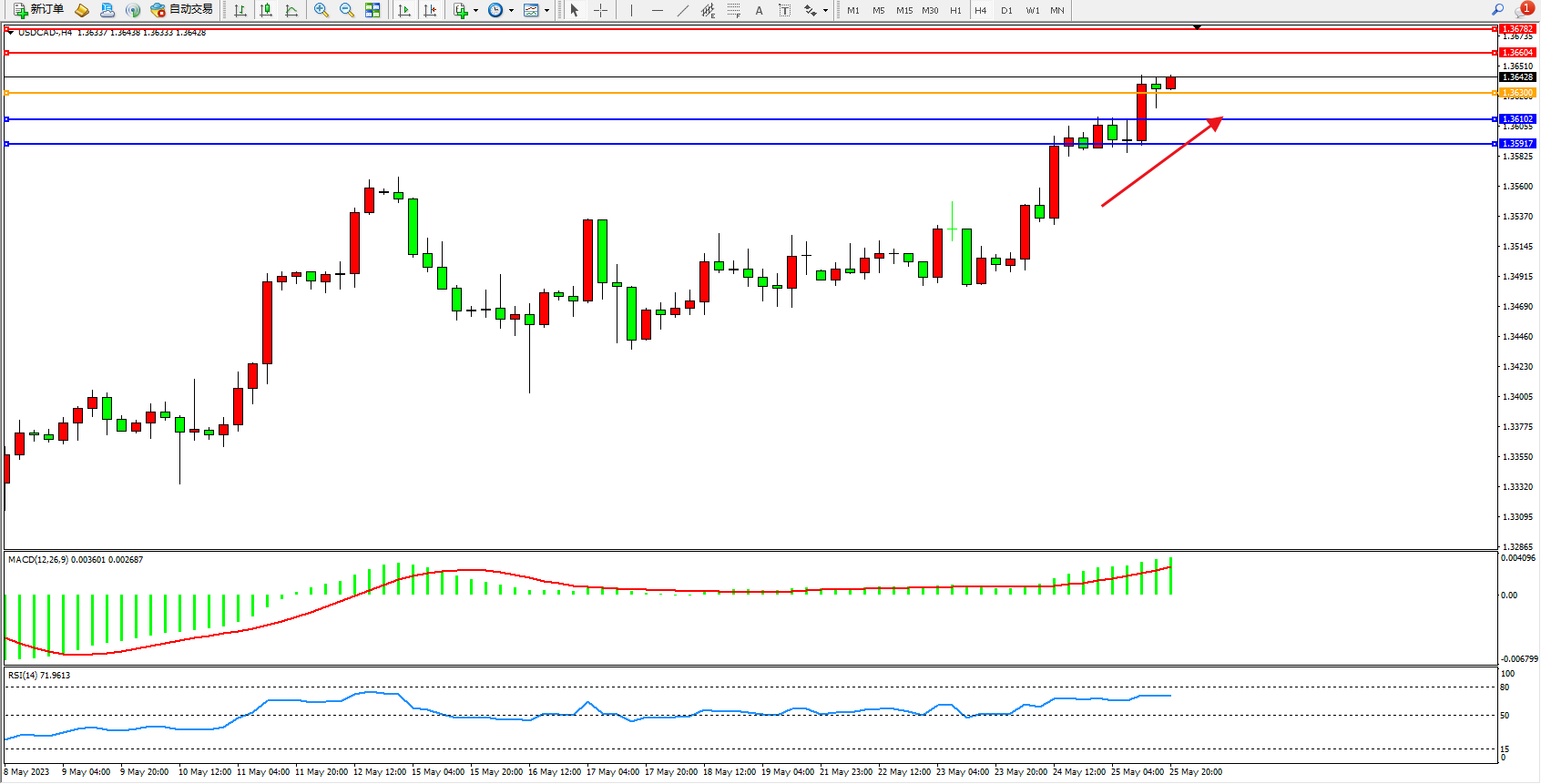Select the trendline drawing tool

tap(683, 10)
